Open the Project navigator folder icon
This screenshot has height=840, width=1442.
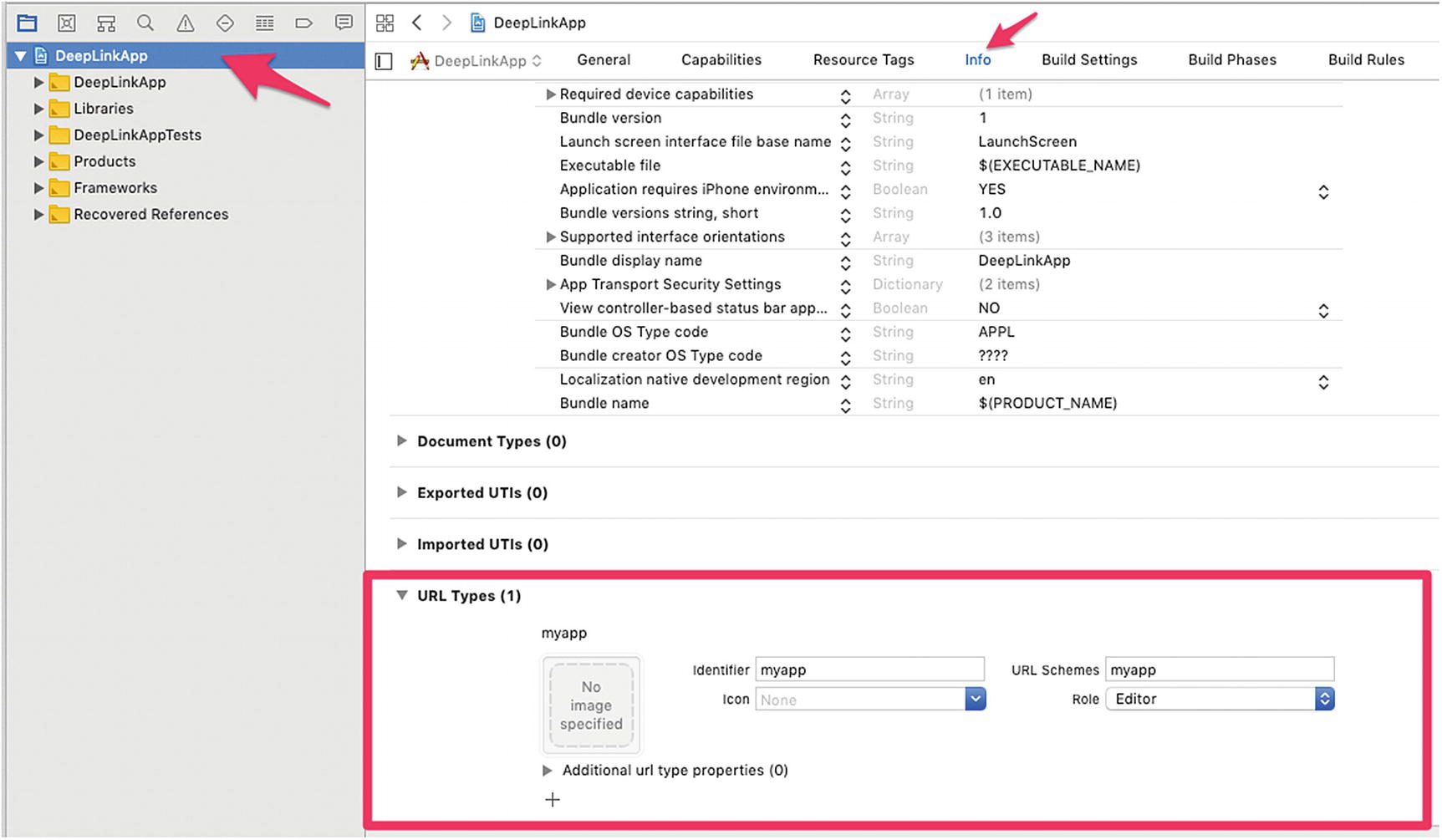coord(27,23)
